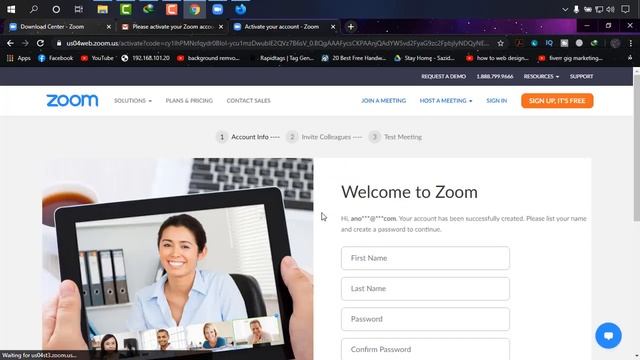Click the SIGN IN link
The height and width of the screenshot is (360, 640).
coord(496,100)
